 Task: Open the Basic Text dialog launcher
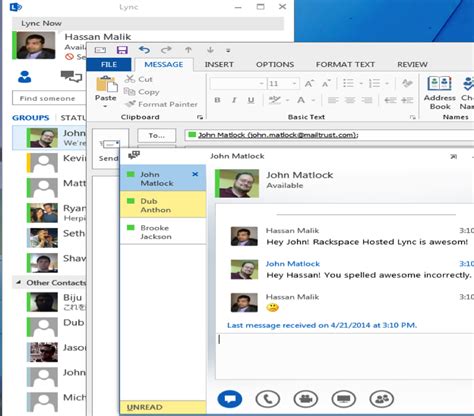click(x=413, y=117)
